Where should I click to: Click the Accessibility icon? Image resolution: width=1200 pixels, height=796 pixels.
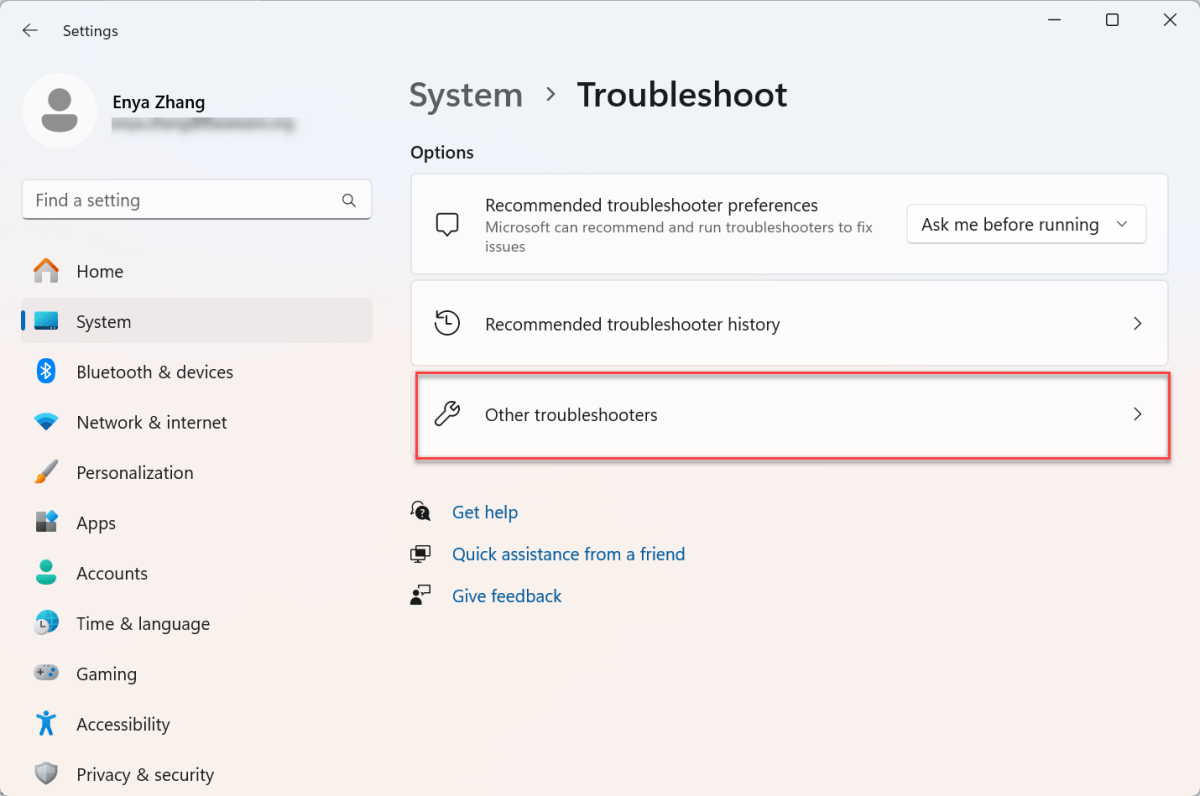[46, 723]
